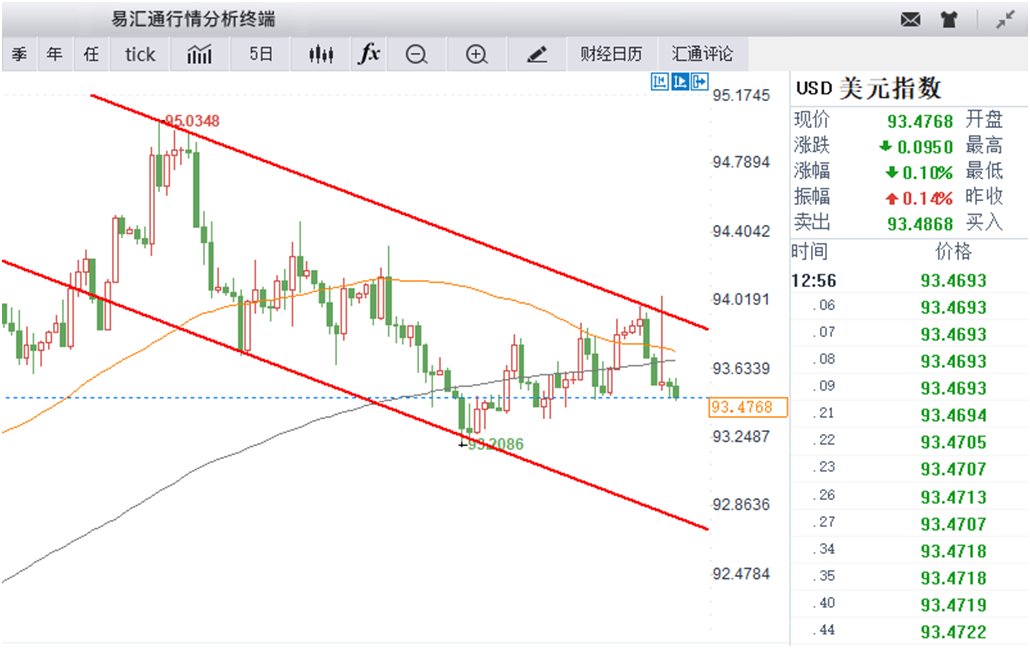Click the 12:56 tick row in price list
Screen dimensions: 1030x648
point(909,281)
